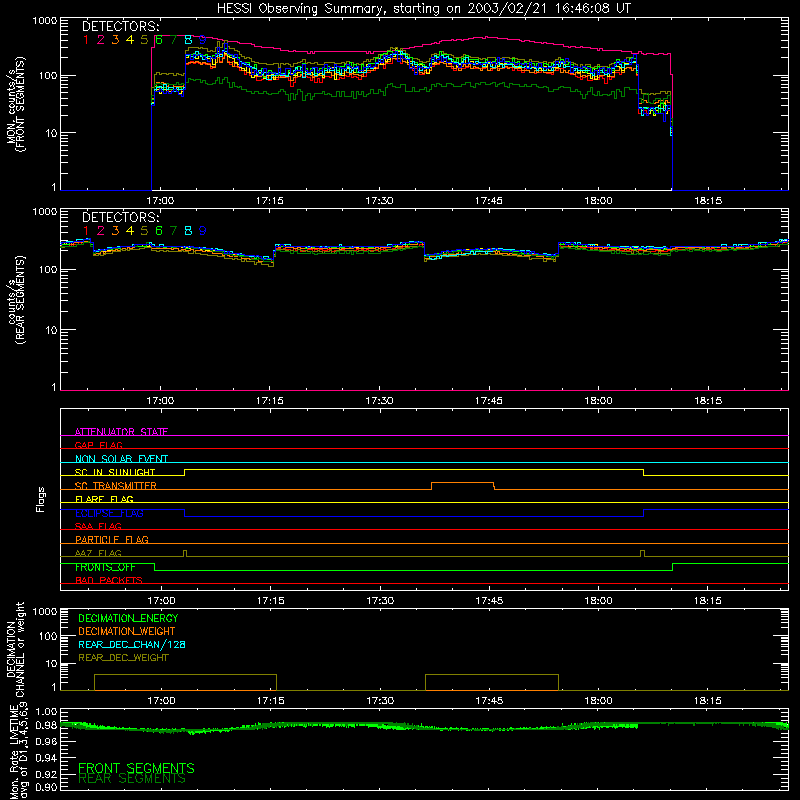Click the NON_SOLAR_EVENT flag label
This screenshot has width=800, height=800.
121,459
